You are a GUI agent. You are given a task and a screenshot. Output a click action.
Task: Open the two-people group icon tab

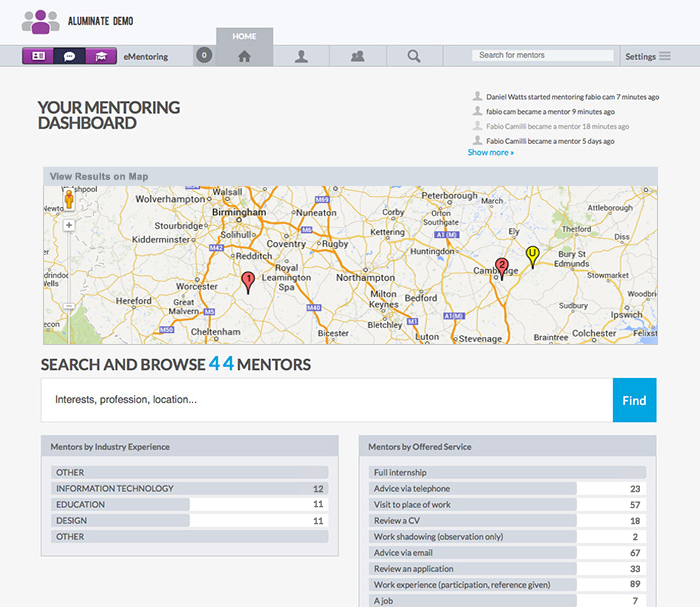357,56
